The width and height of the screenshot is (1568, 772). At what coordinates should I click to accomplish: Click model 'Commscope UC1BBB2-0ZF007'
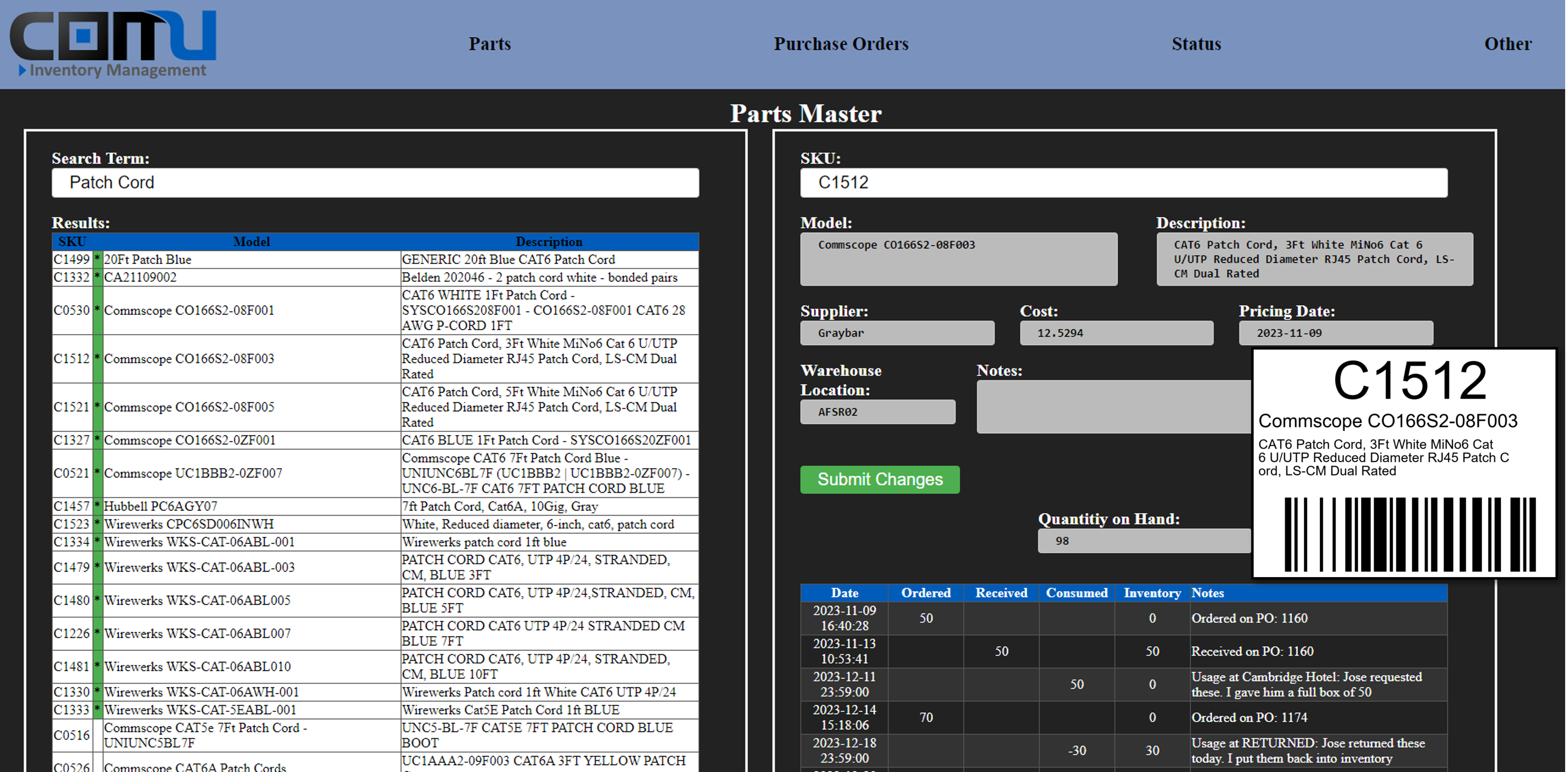(193, 473)
